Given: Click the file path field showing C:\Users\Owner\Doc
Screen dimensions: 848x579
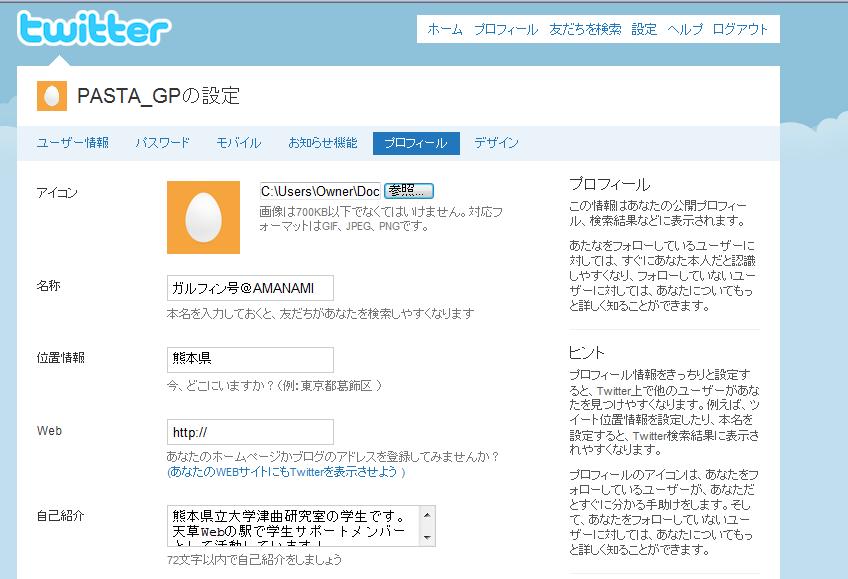Looking at the screenshot, I should (320, 191).
